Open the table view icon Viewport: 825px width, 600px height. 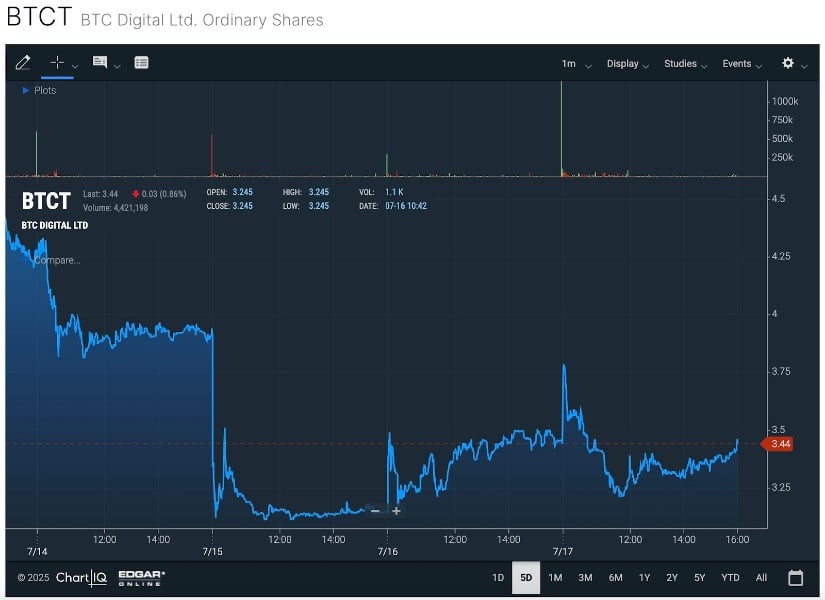click(x=142, y=63)
